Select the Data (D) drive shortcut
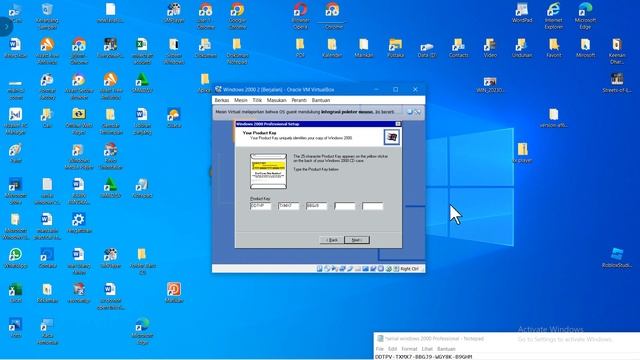Viewport: 640px width, 360px height. 427,49
